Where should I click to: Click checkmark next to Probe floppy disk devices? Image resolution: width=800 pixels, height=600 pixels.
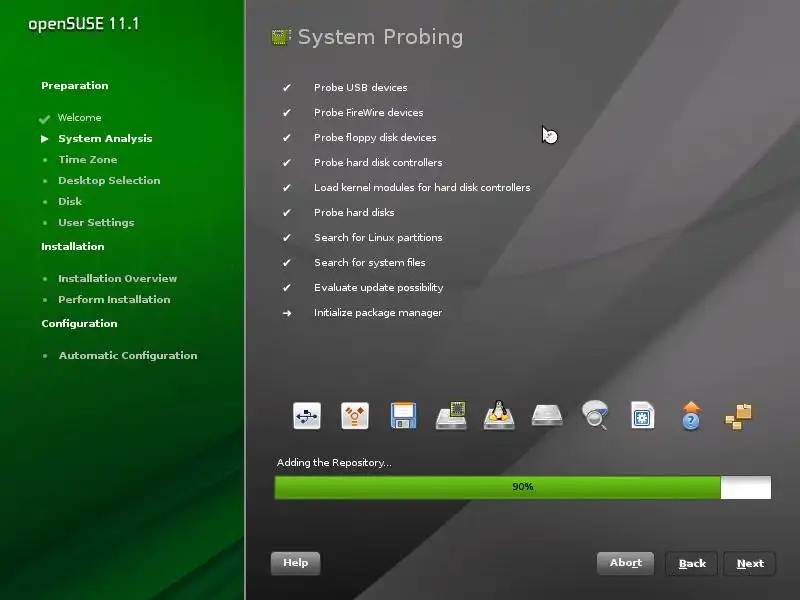pos(287,138)
